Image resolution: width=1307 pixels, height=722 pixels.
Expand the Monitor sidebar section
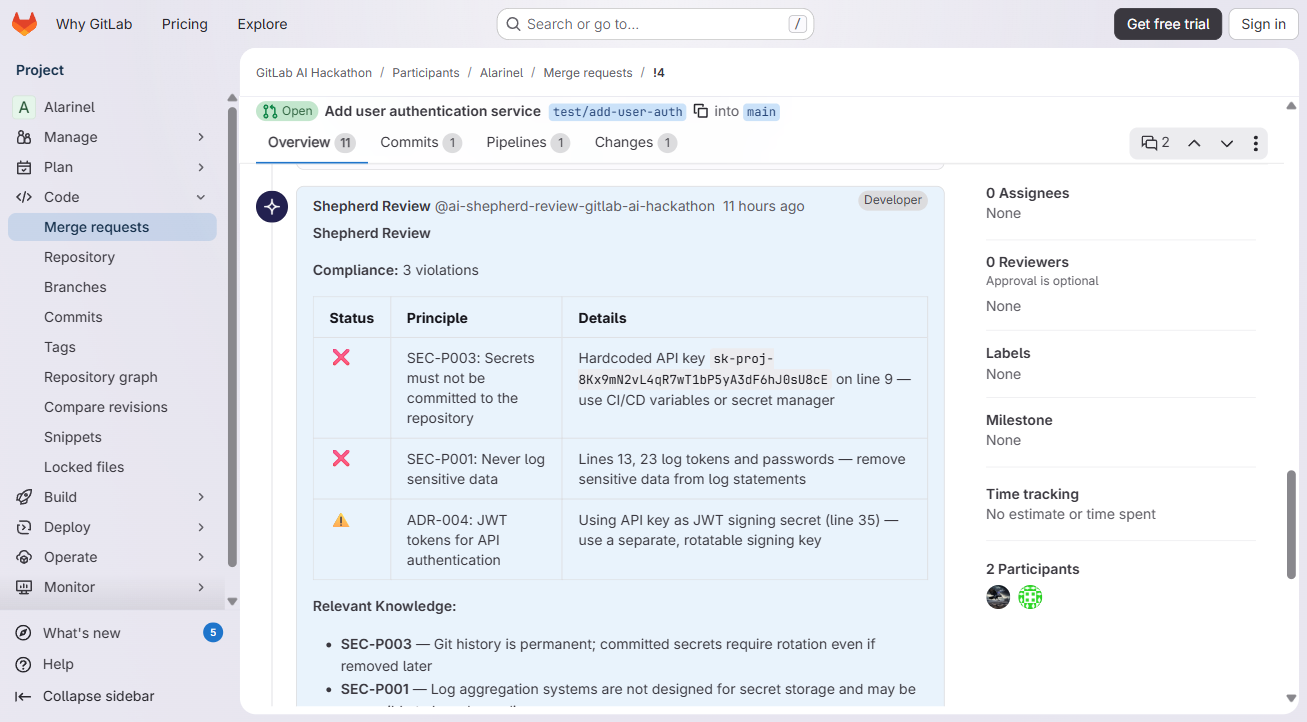[201, 587]
